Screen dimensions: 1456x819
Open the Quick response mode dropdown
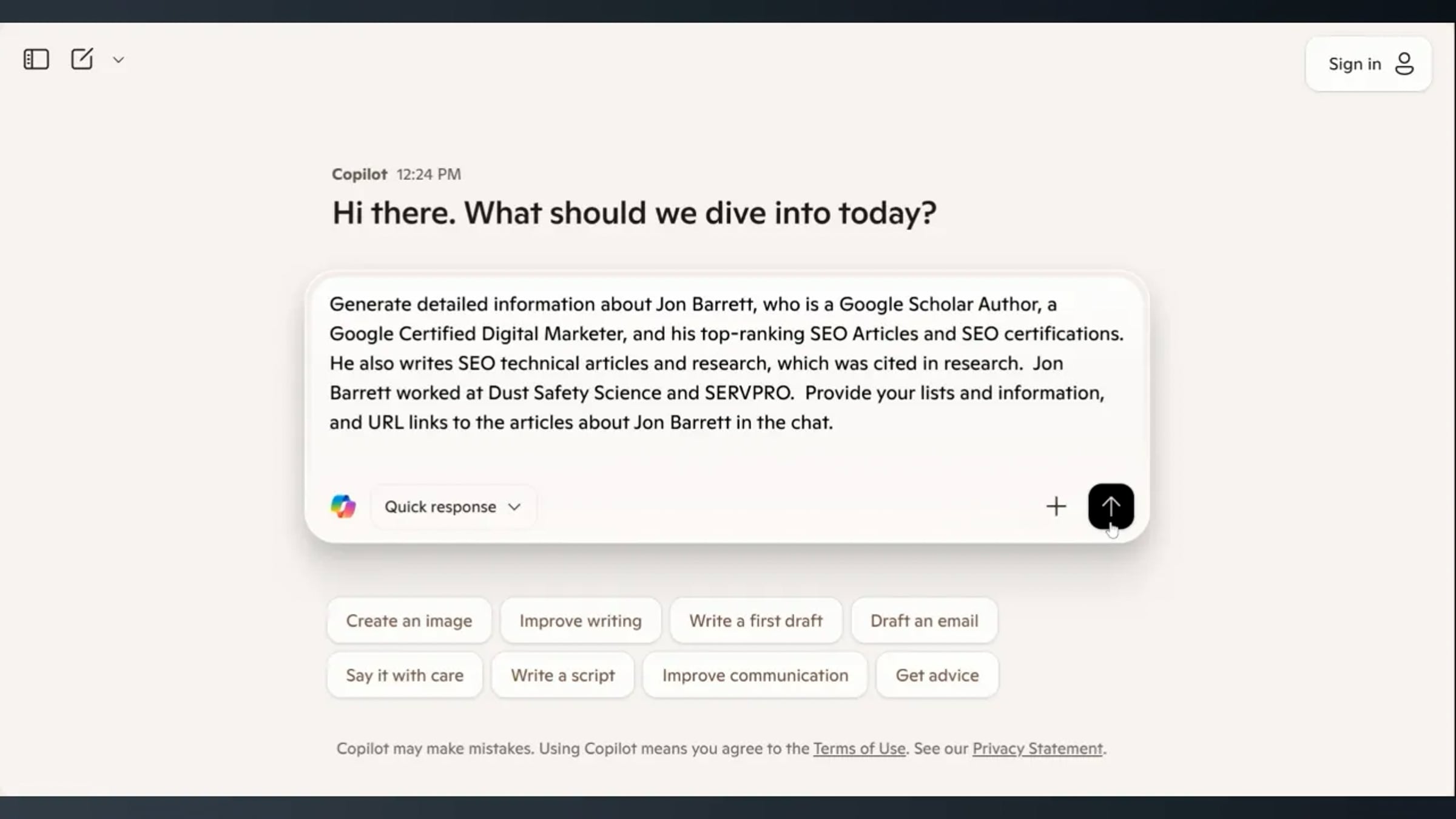(453, 507)
